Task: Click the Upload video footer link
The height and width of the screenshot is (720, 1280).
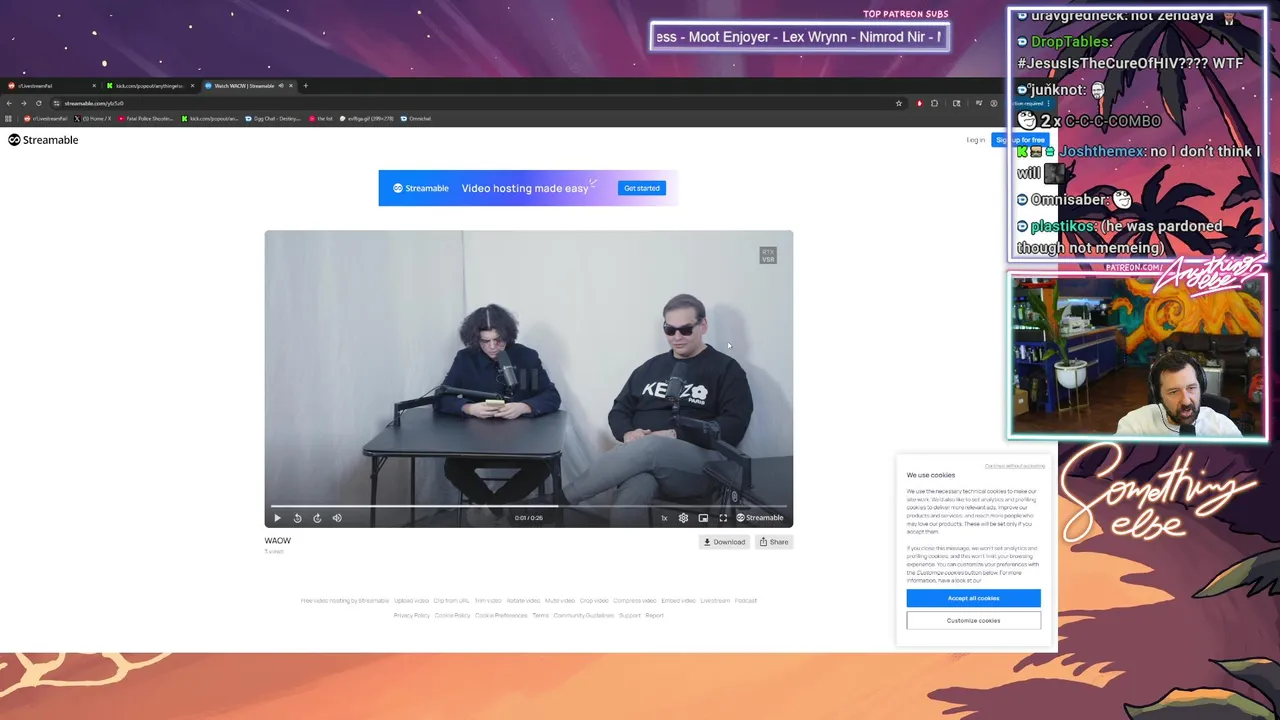Action: click(x=411, y=601)
